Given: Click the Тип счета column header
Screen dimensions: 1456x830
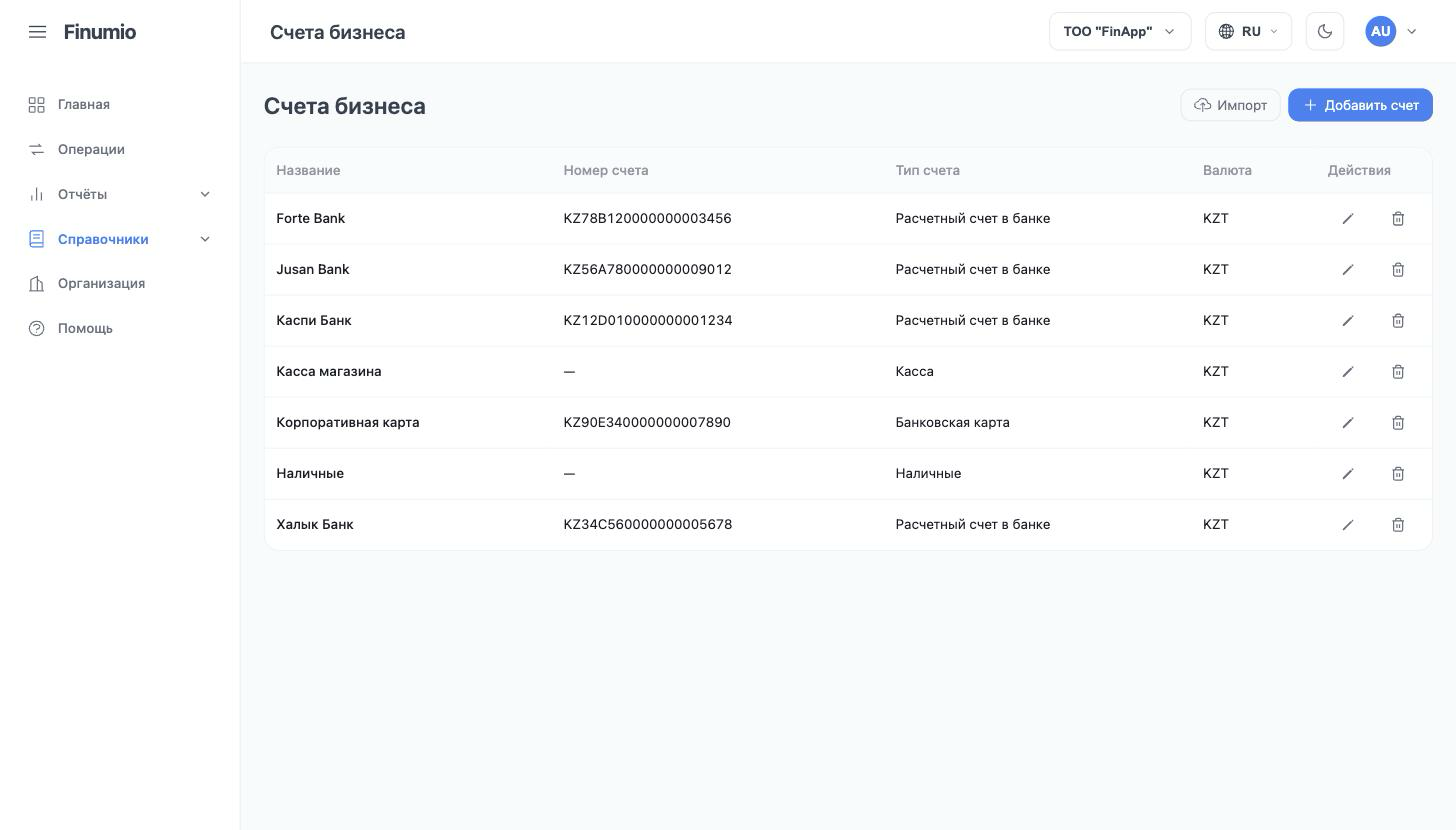Looking at the screenshot, I should click(928, 170).
